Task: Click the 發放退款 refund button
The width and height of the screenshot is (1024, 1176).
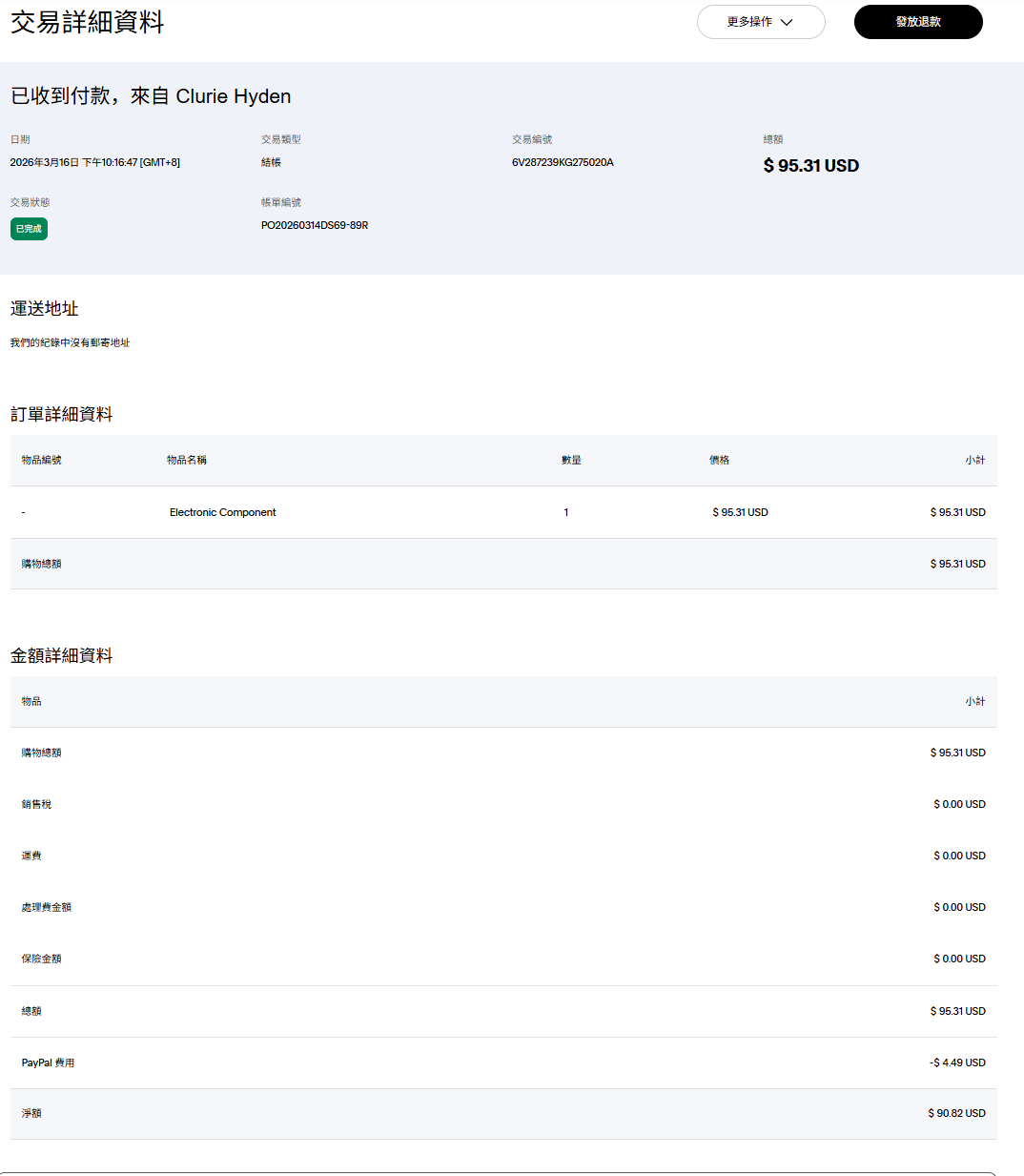Action: click(917, 22)
